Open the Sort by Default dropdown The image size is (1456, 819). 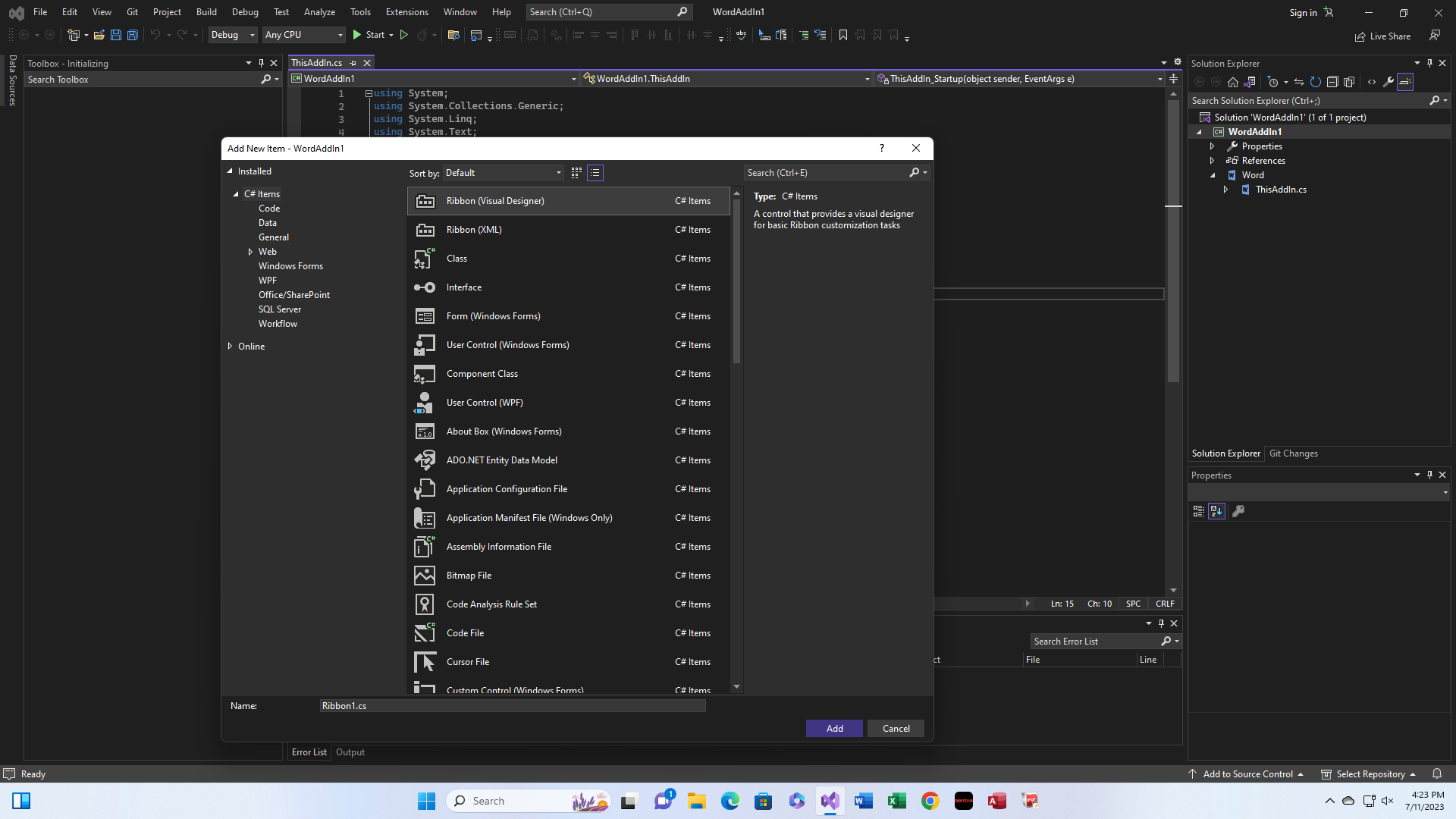(504, 173)
